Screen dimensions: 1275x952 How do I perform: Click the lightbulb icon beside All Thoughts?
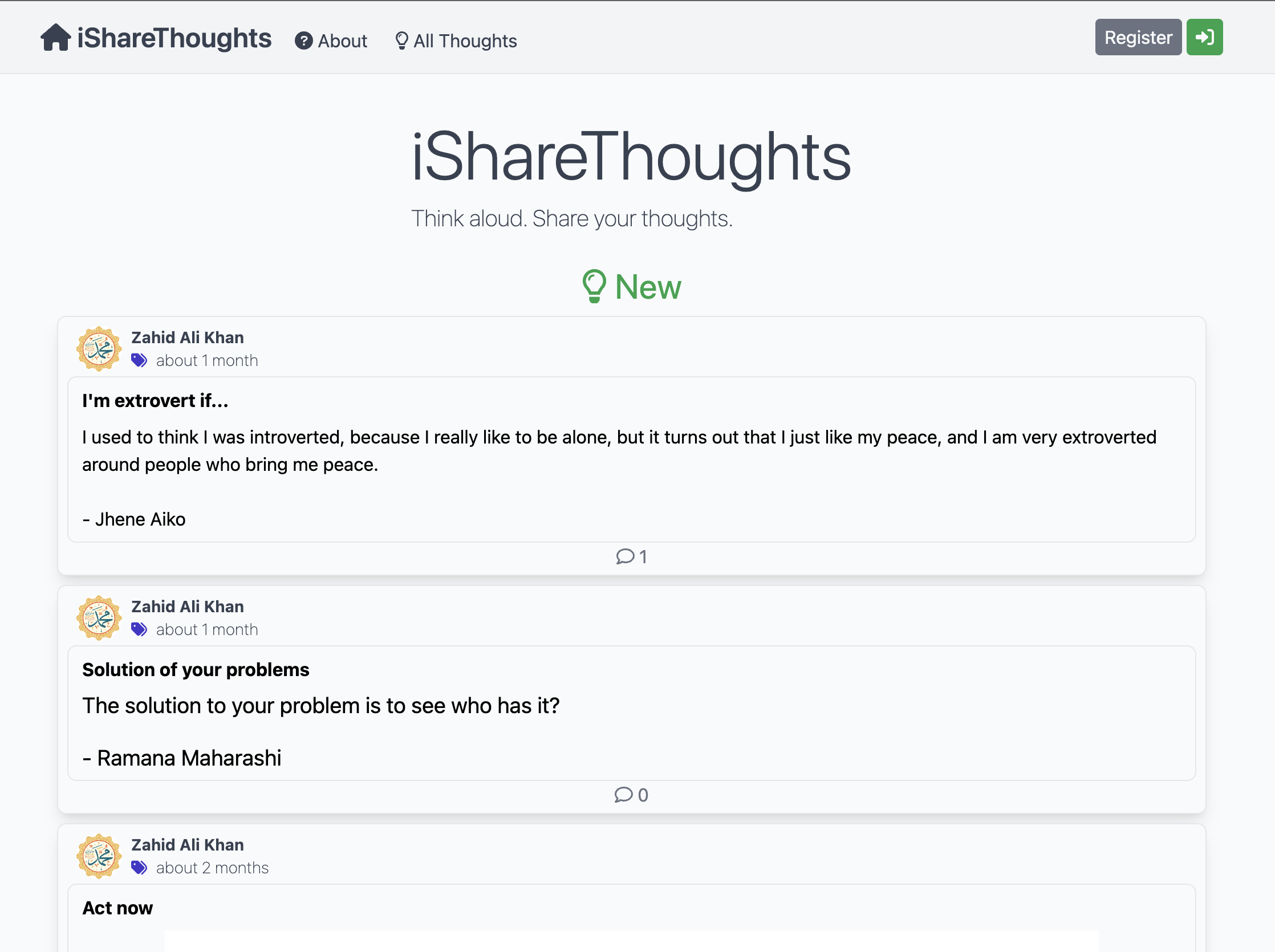[402, 41]
